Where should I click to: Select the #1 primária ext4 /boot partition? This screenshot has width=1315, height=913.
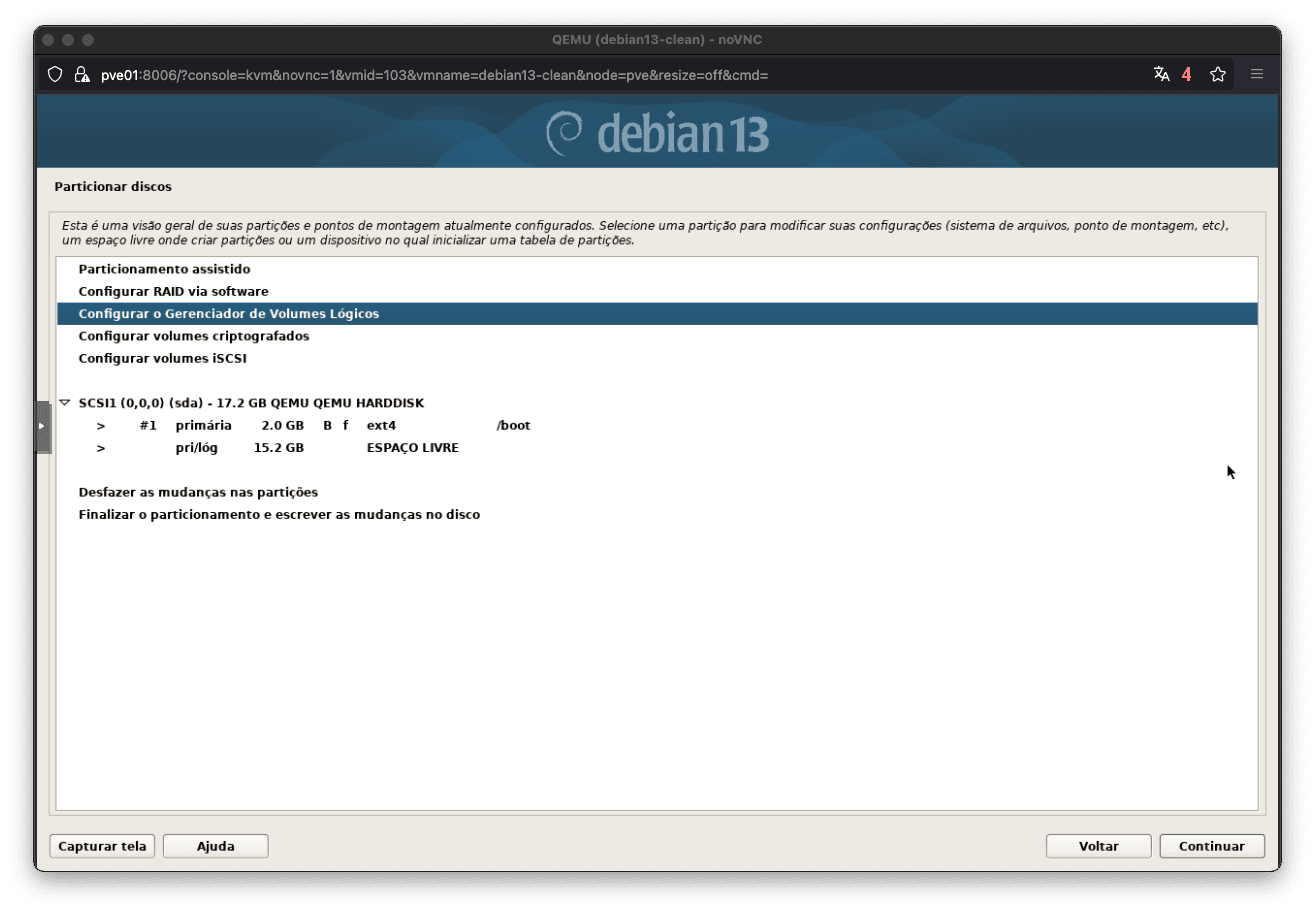(x=657, y=425)
